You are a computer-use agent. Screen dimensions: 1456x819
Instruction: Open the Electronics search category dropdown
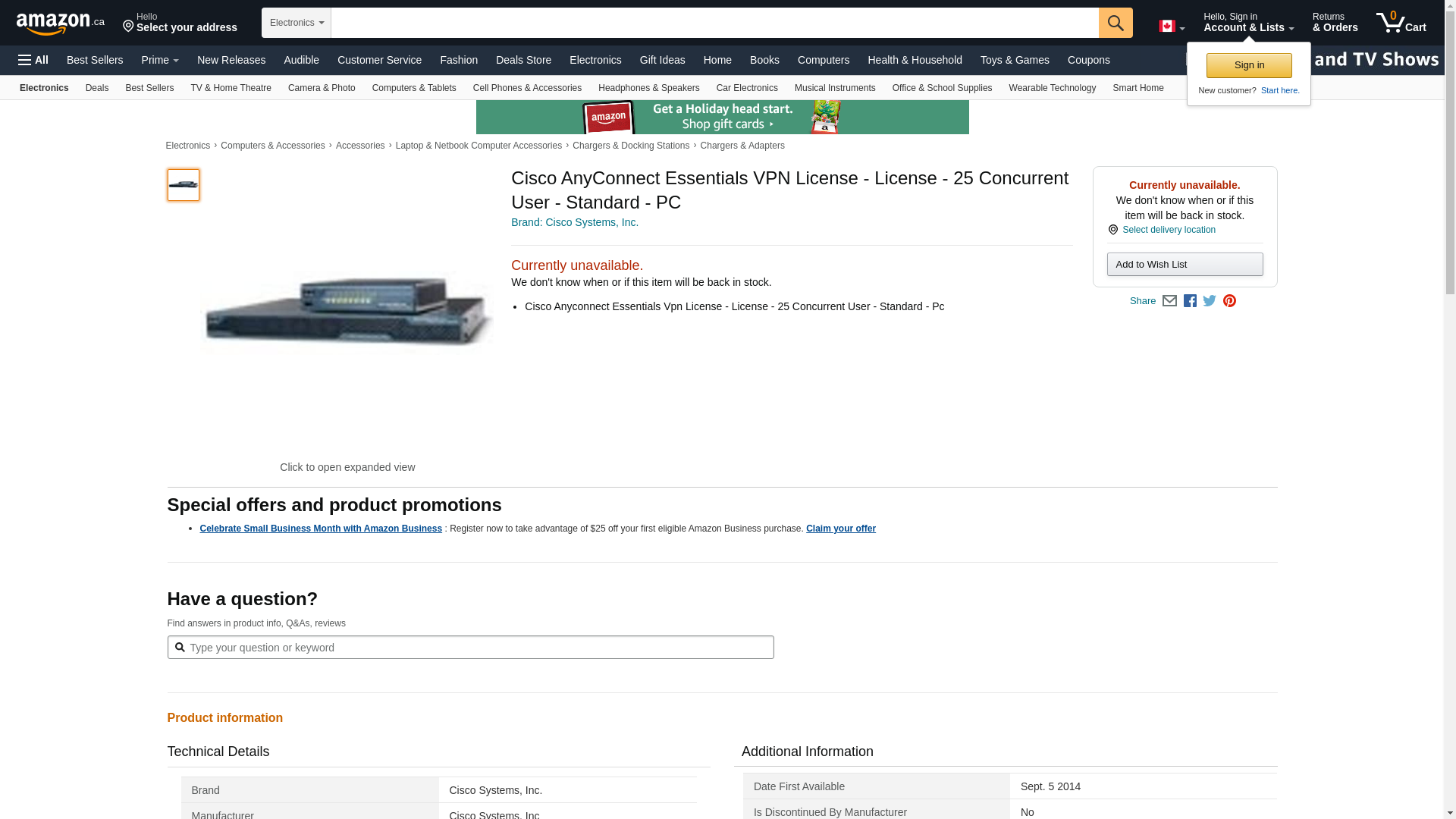point(297,23)
